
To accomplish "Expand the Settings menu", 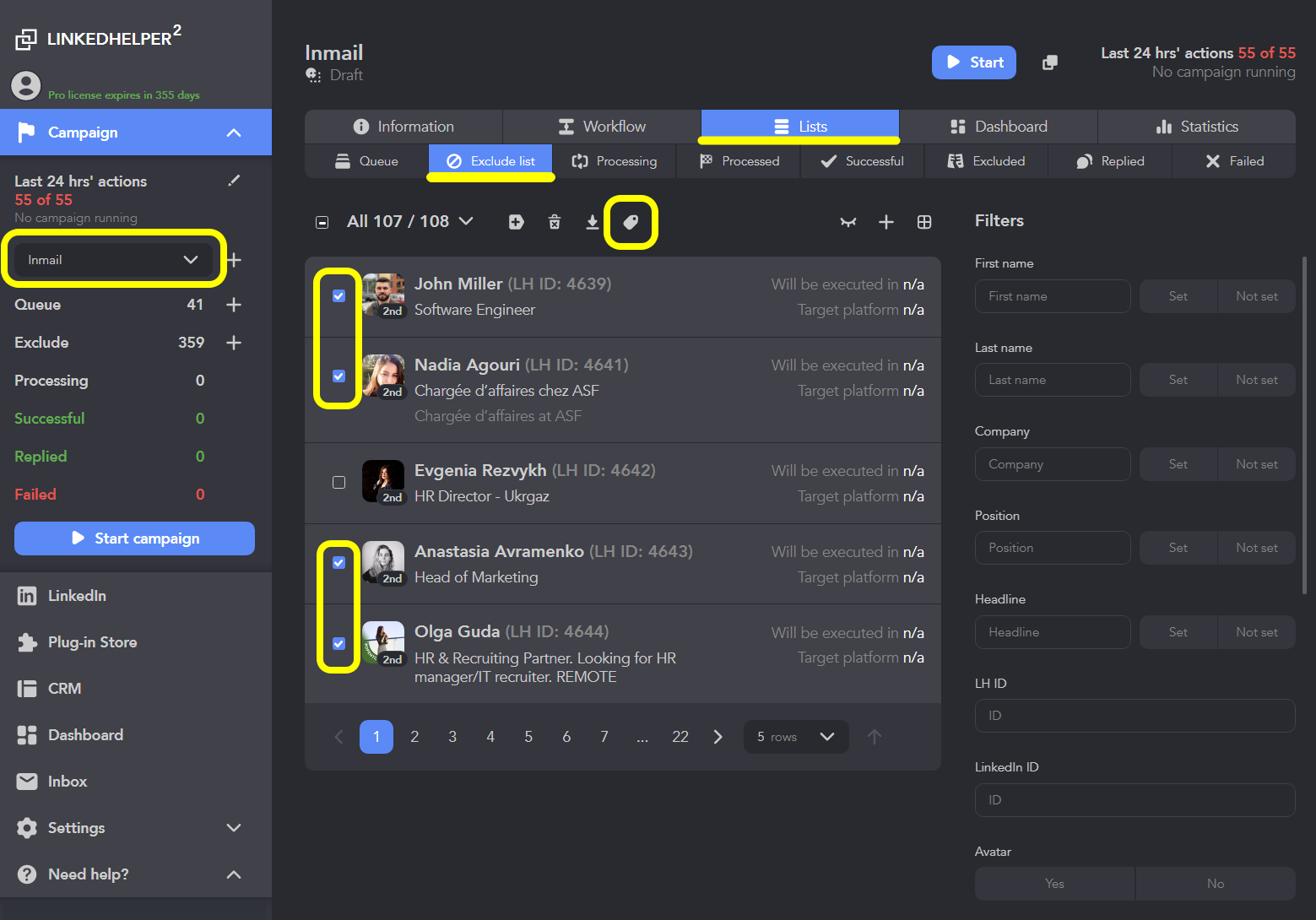I will pos(235,828).
